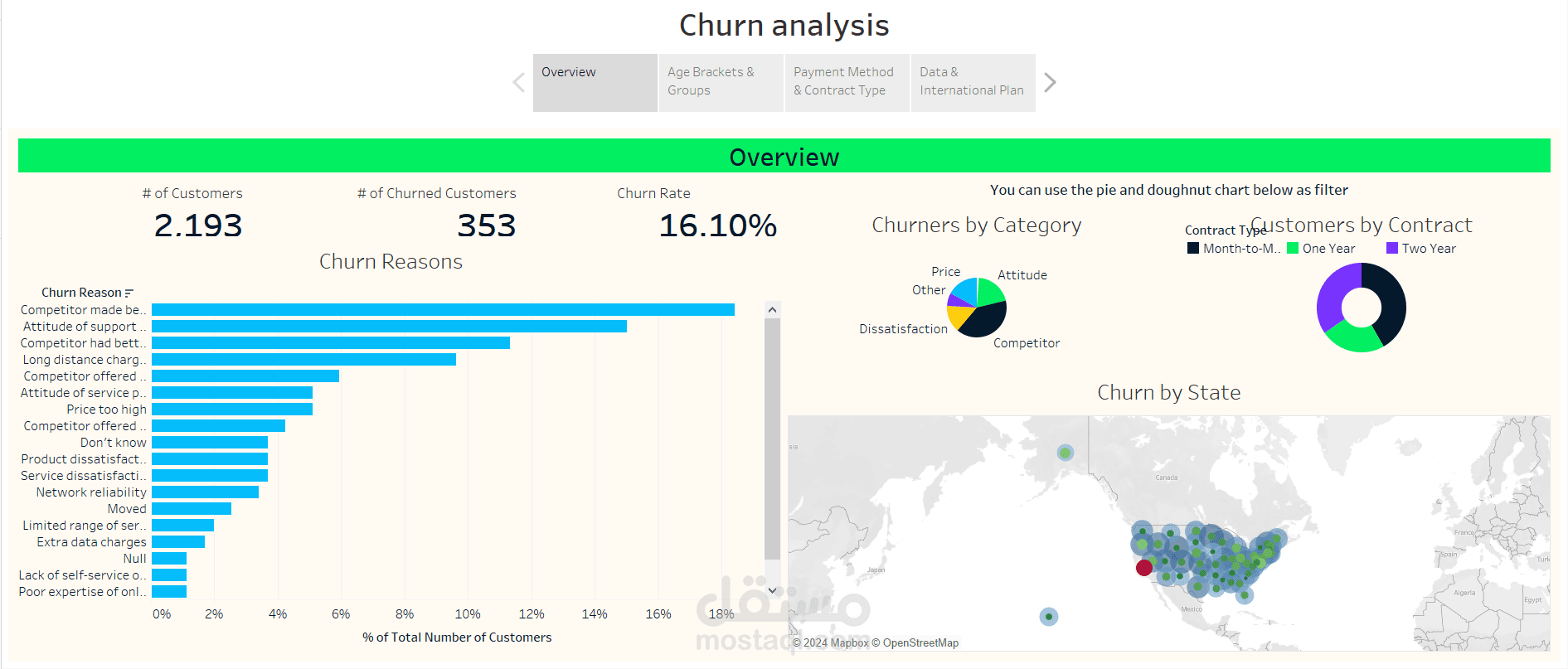Switch to Age Brackets & Groups tab
The image size is (1568, 669).
[721, 83]
